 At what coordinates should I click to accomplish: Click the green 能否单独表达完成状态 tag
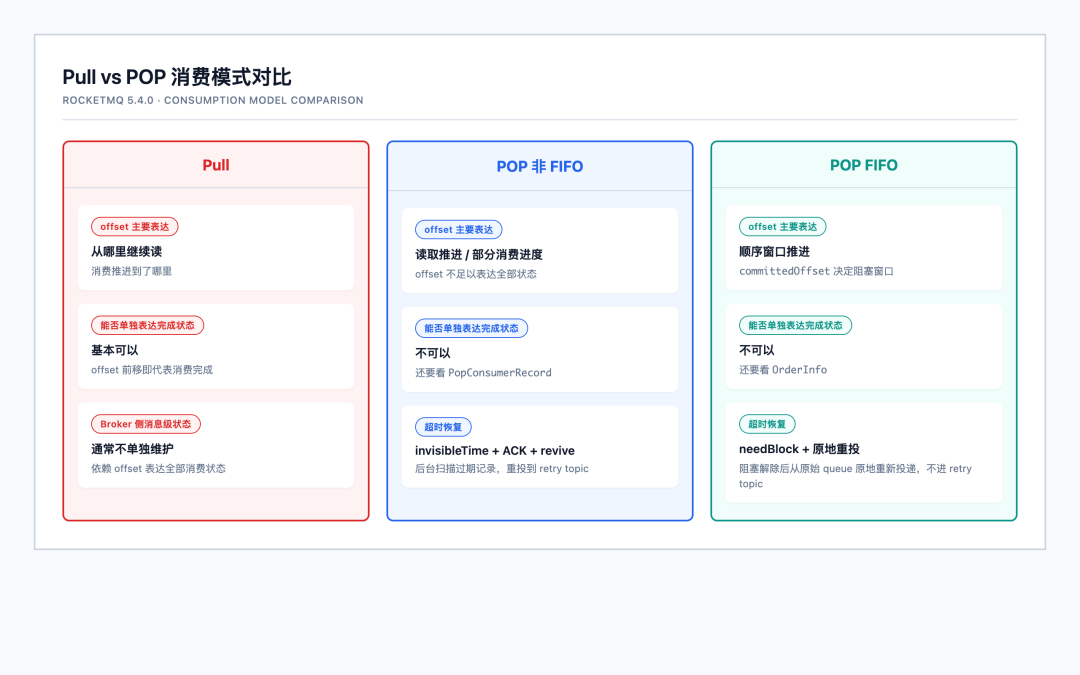click(x=796, y=325)
